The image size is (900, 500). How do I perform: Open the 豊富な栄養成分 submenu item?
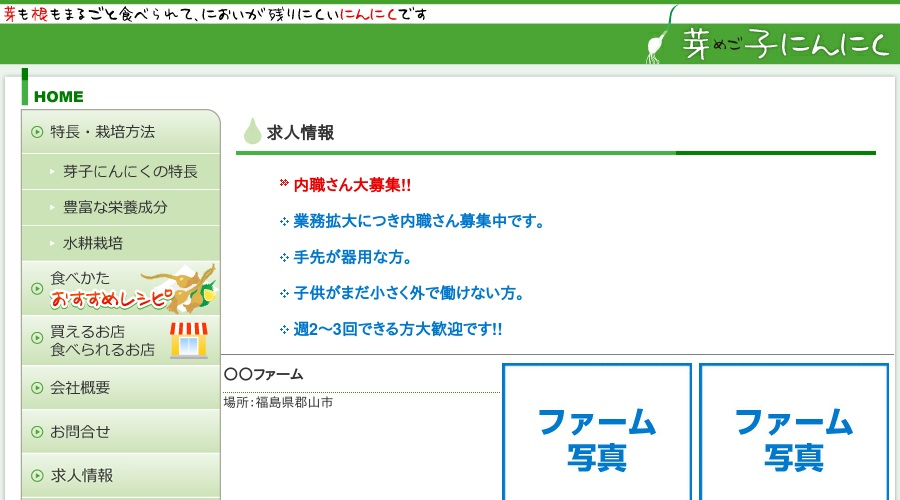click(115, 207)
